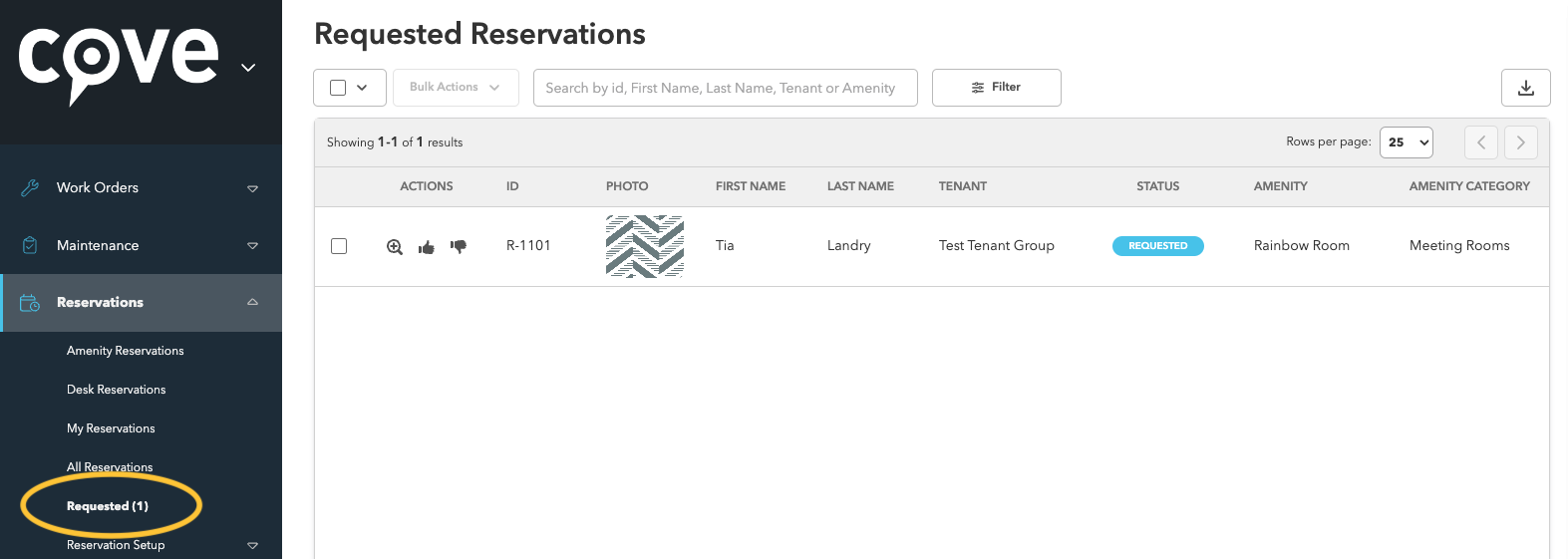Select My Reservations in the sidebar

[111, 428]
